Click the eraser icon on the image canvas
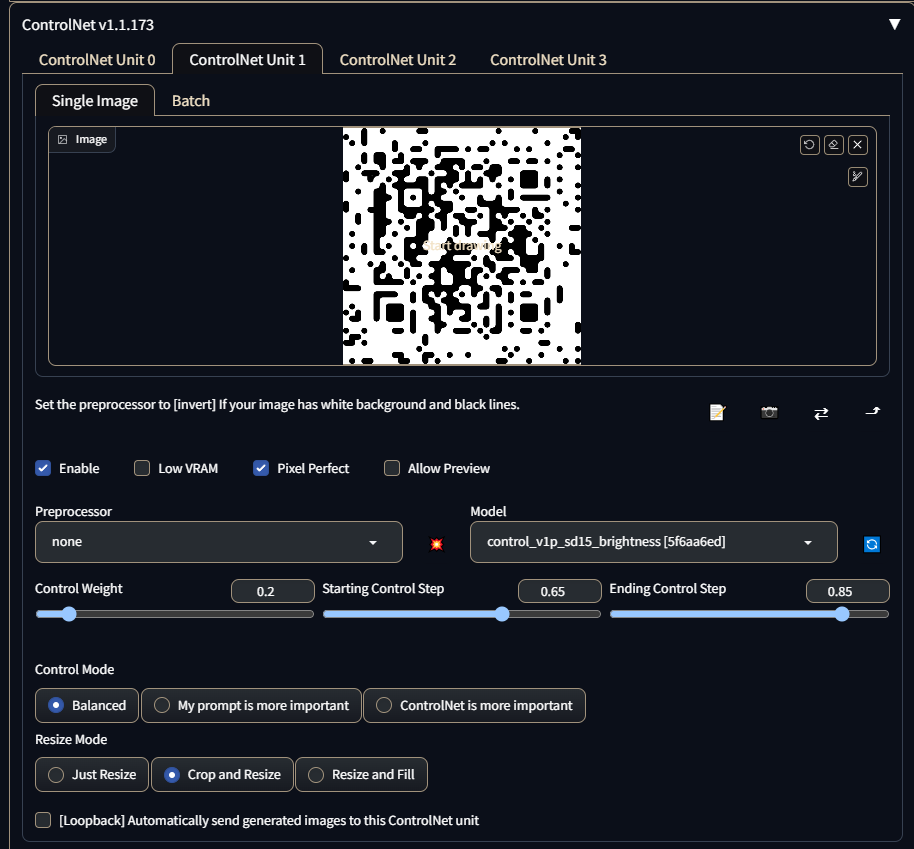 coord(834,145)
